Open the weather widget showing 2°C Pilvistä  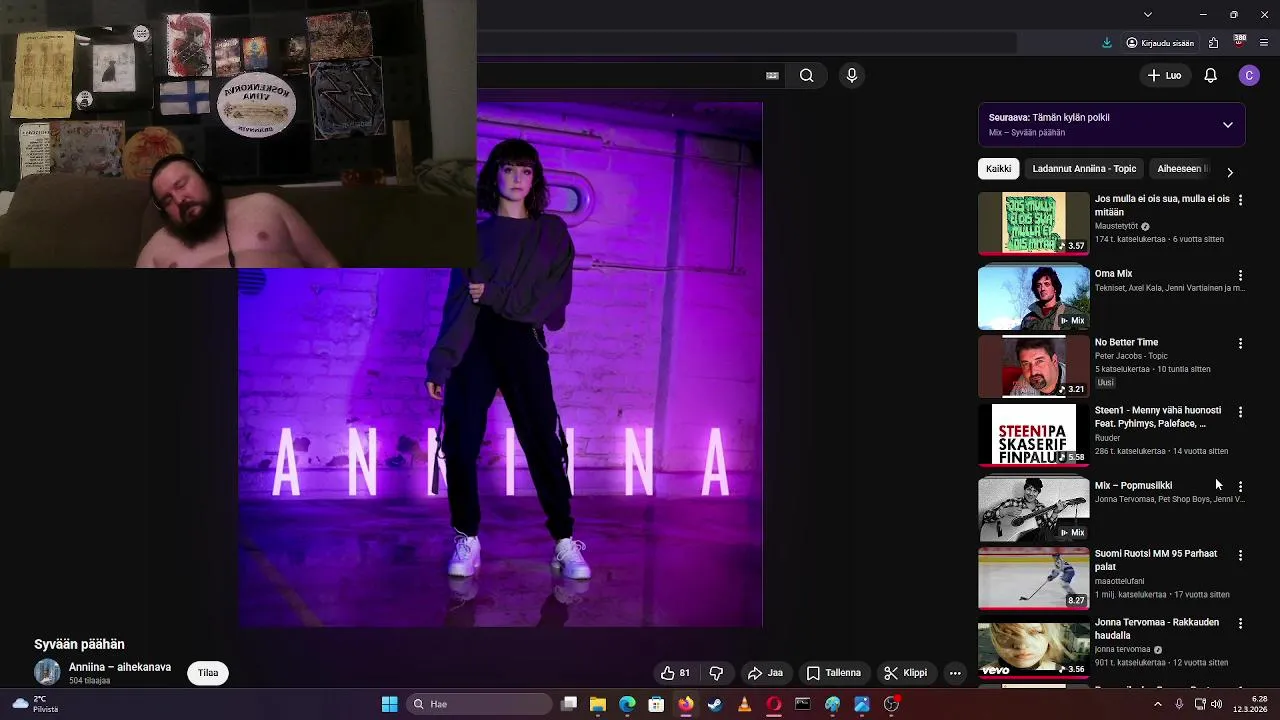point(36,704)
